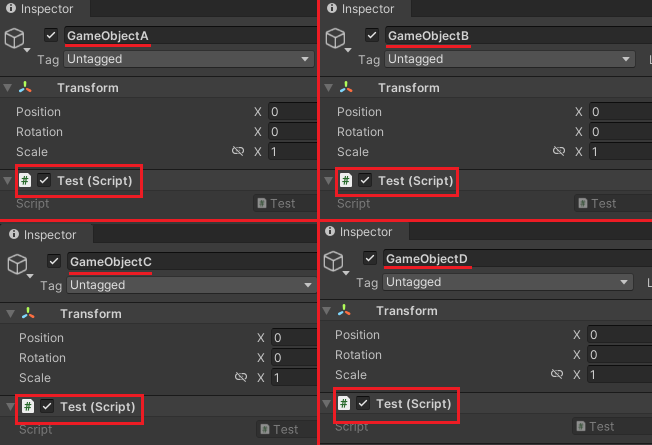This screenshot has height=445, width=652.
Task: Click the Position X label for GameObjectB
Action: tap(580, 112)
